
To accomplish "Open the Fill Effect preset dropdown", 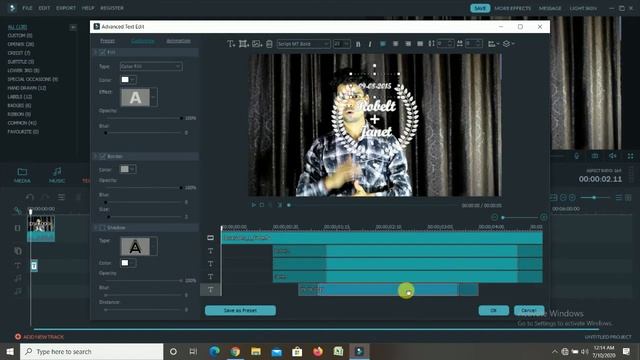I will coord(154,98).
